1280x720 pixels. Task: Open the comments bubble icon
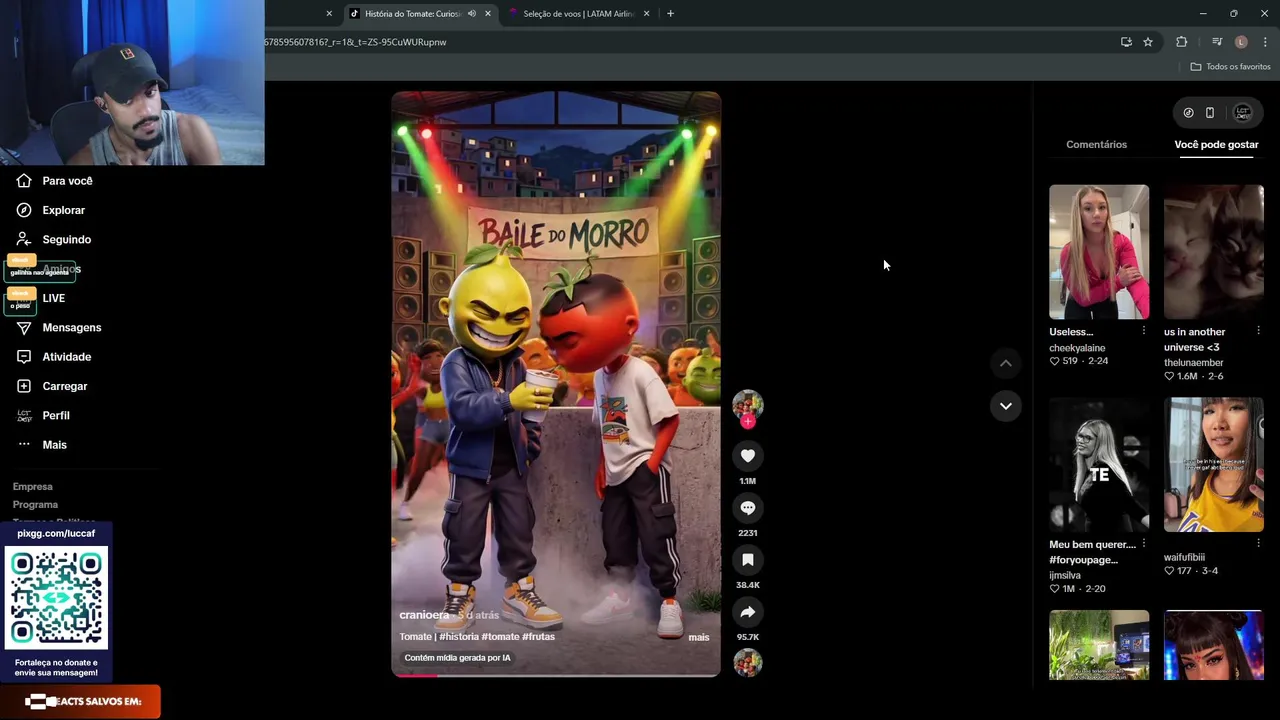click(747, 508)
